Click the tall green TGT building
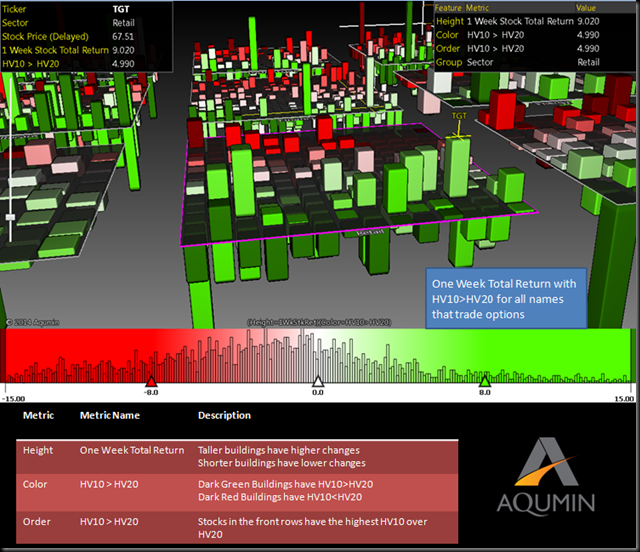Screen dimensions: 640x552 [x=457, y=167]
